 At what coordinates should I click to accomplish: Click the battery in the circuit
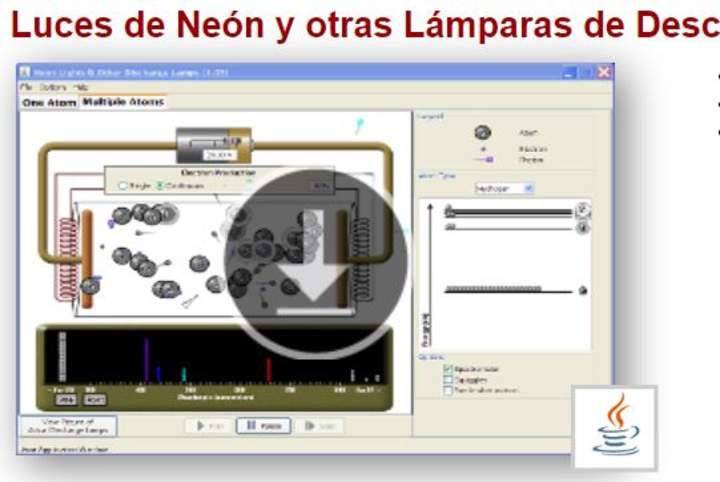click(214, 146)
